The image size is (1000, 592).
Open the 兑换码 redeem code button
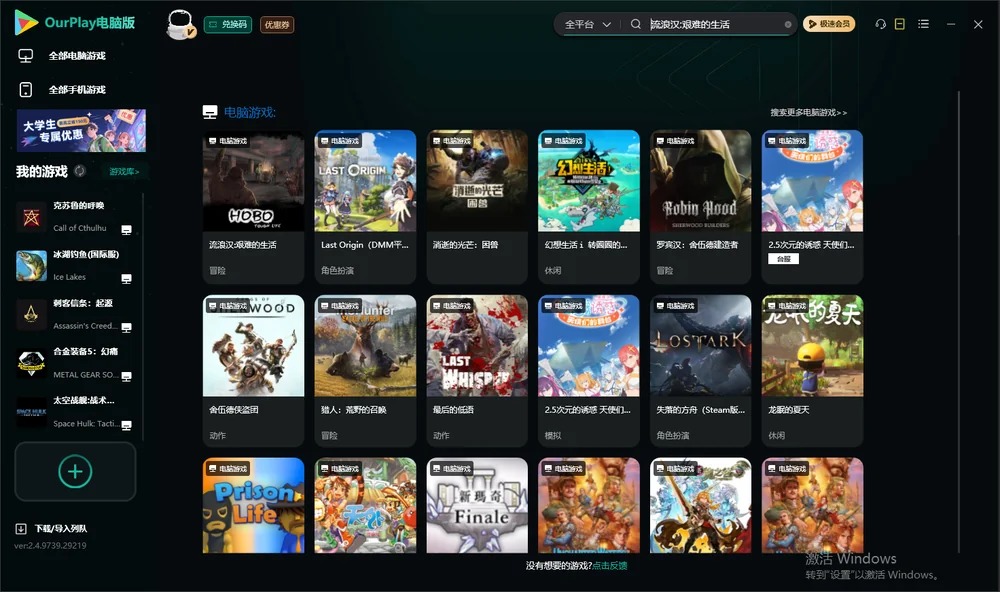click(228, 25)
